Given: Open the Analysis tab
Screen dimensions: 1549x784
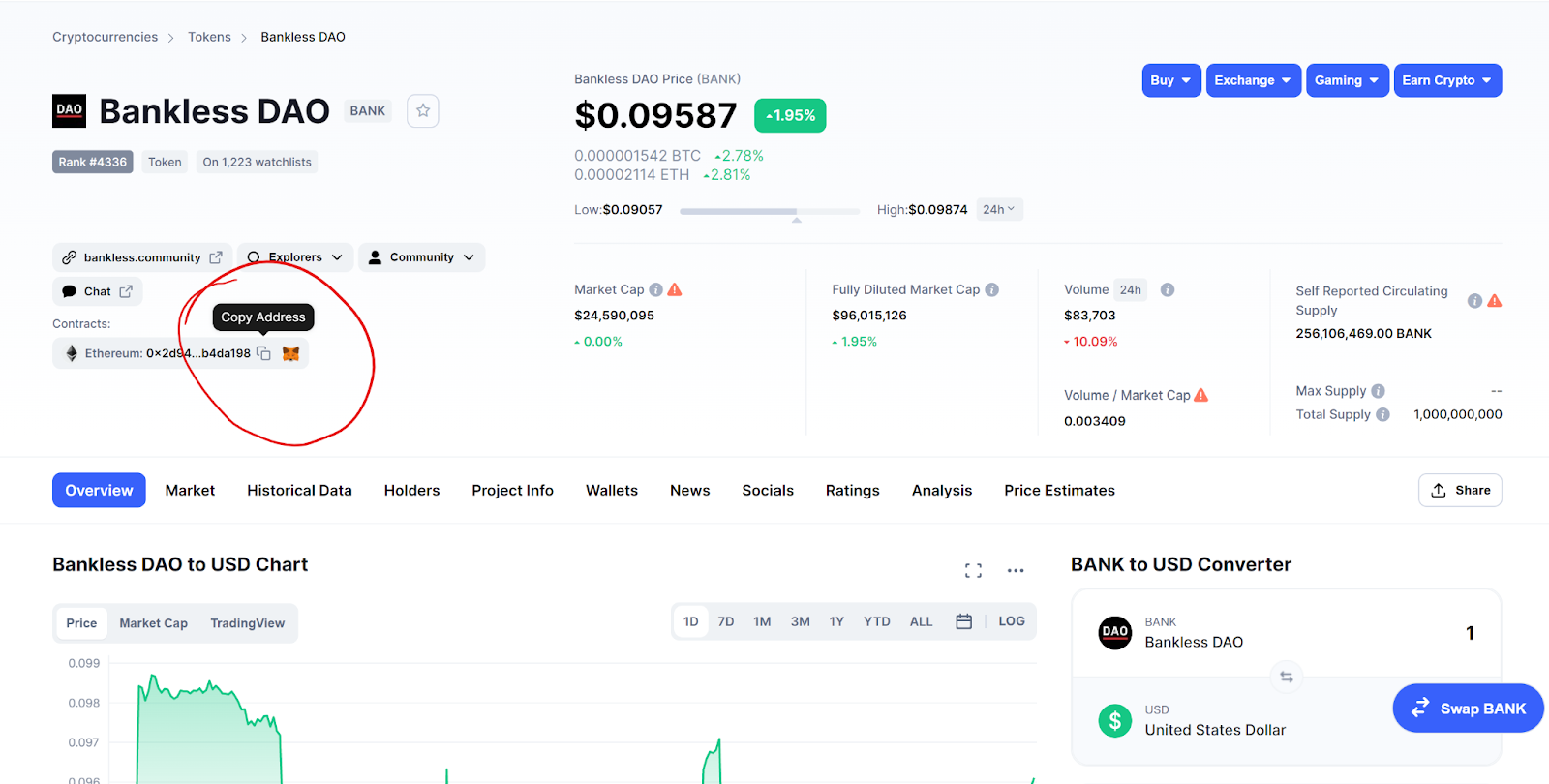Looking at the screenshot, I should [x=942, y=490].
